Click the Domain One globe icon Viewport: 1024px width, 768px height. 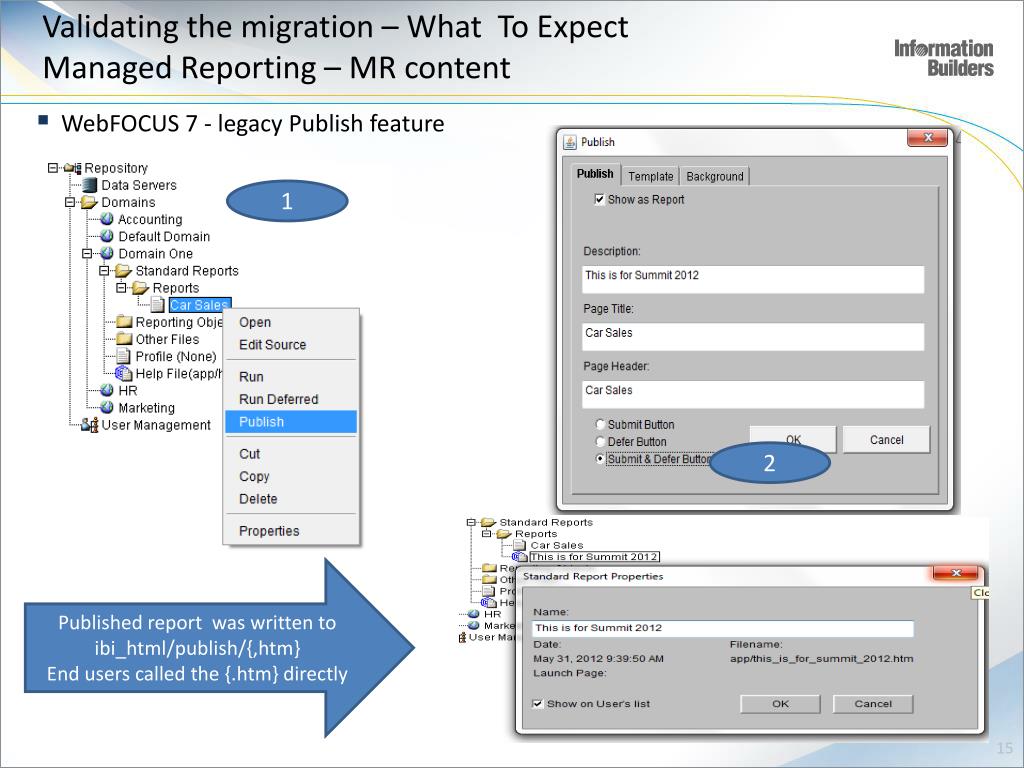(107, 253)
